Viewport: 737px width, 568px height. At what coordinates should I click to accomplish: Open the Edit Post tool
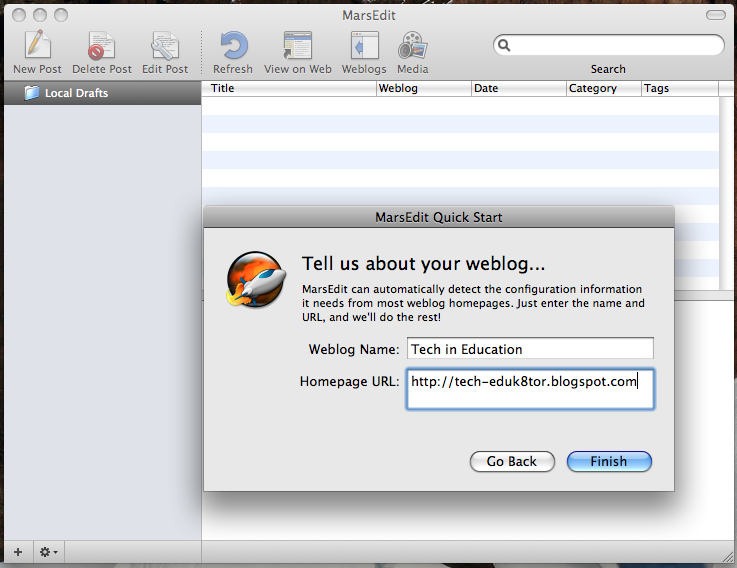click(x=165, y=45)
